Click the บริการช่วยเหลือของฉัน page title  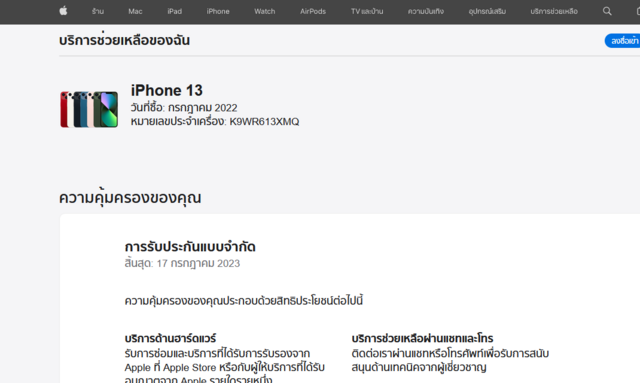click(124, 40)
